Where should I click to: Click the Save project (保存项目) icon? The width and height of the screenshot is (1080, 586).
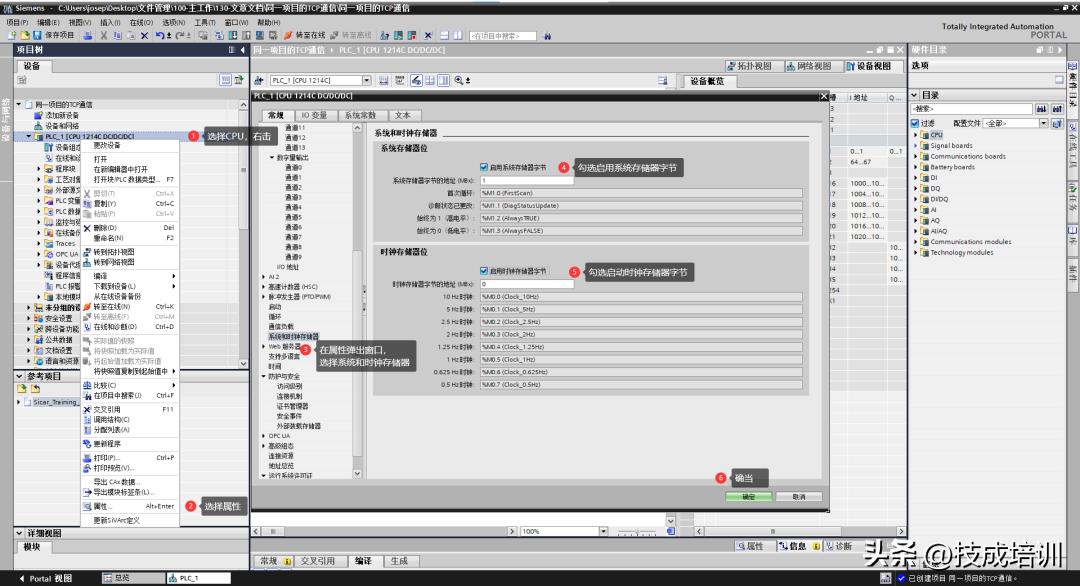37,35
